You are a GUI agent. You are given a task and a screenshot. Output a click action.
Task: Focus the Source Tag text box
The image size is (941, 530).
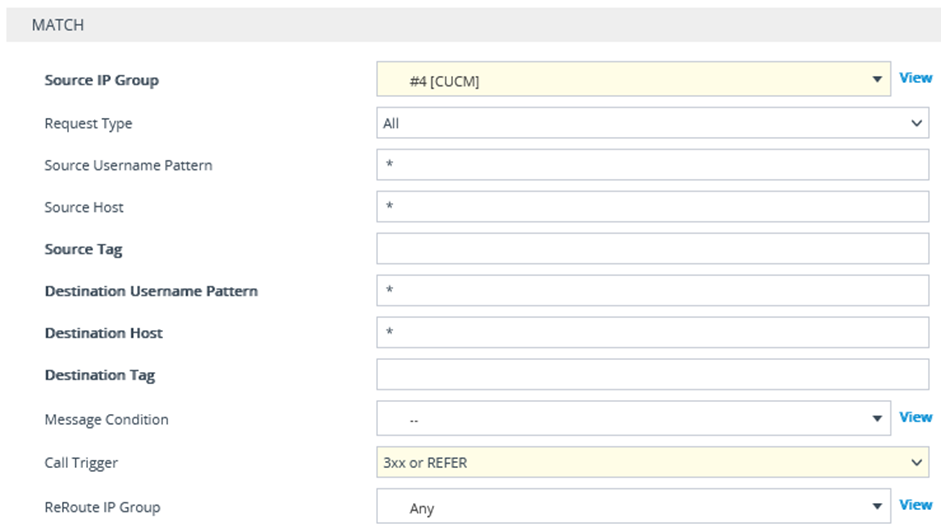point(652,249)
